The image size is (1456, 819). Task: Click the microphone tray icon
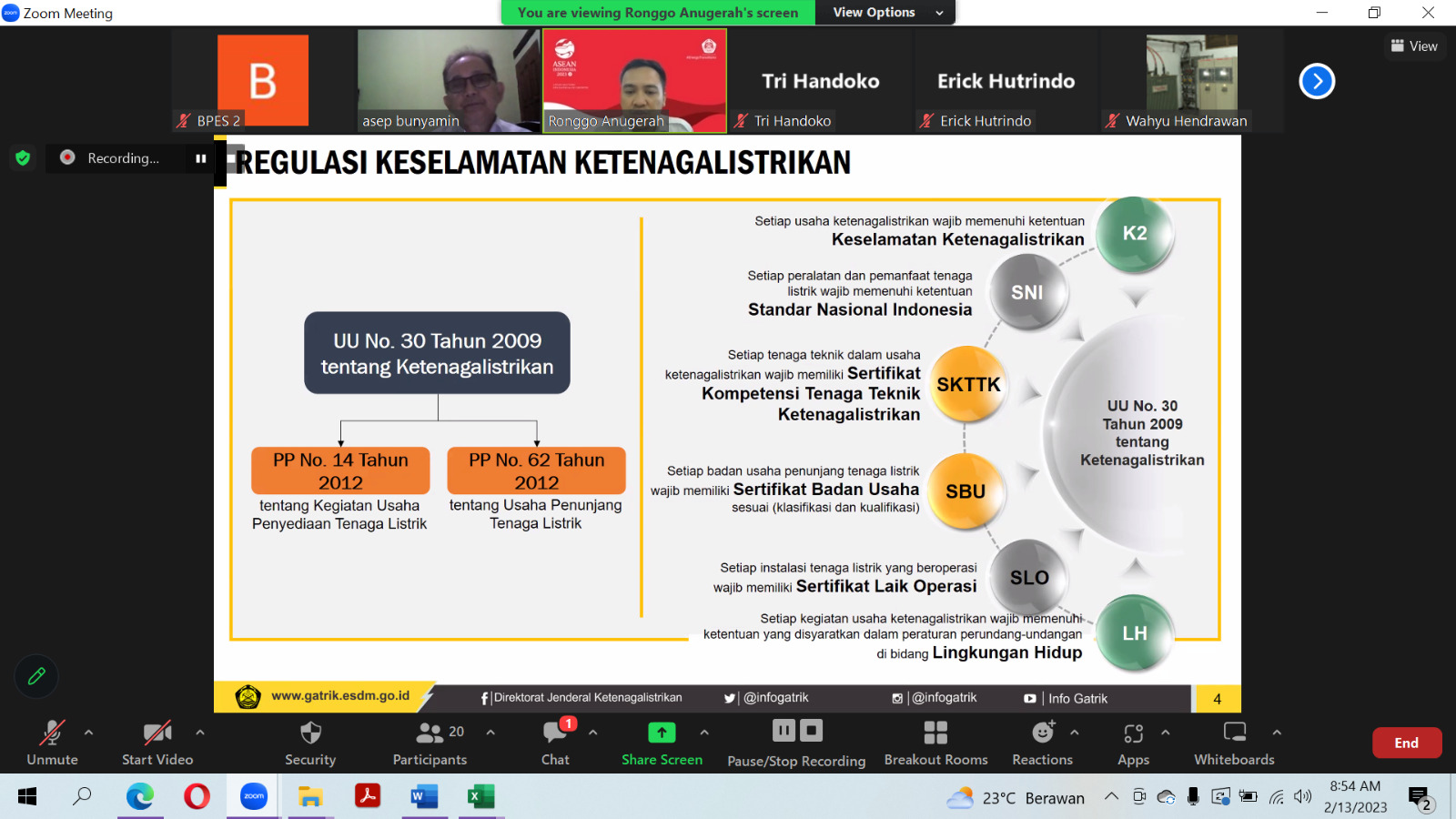coord(1193,797)
